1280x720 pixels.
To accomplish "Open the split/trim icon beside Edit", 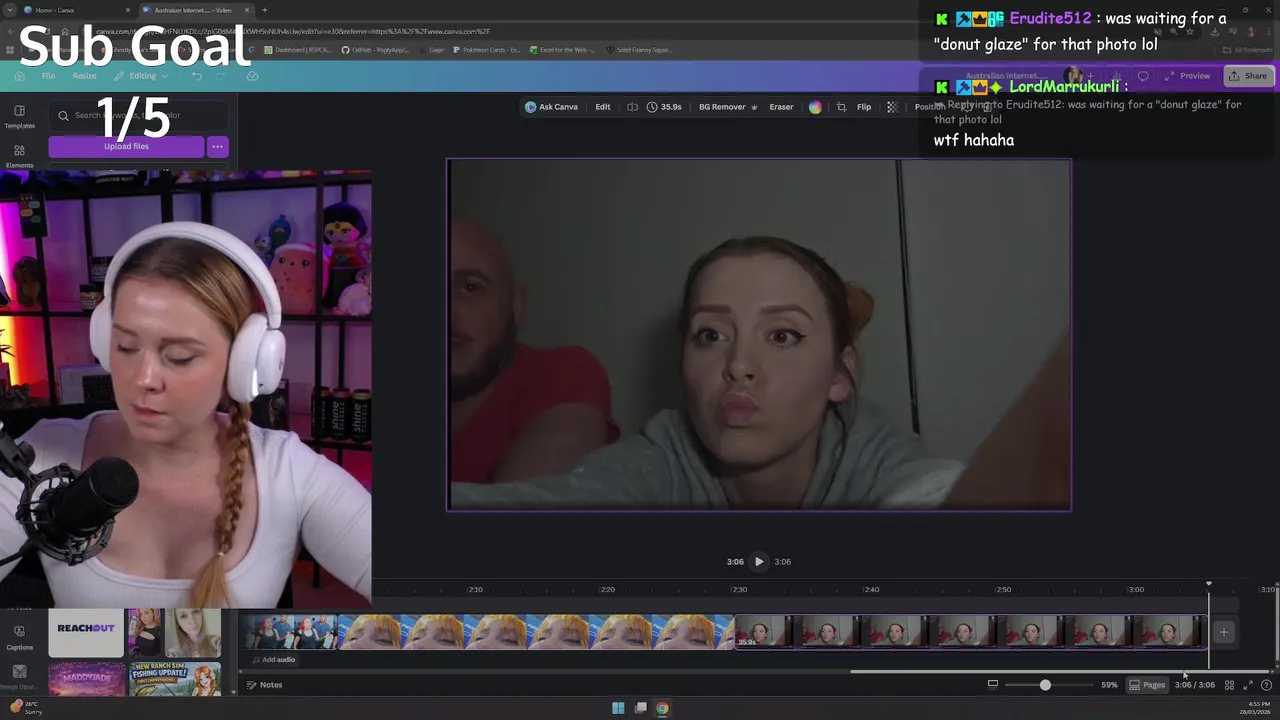I will click(x=632, y=107).
